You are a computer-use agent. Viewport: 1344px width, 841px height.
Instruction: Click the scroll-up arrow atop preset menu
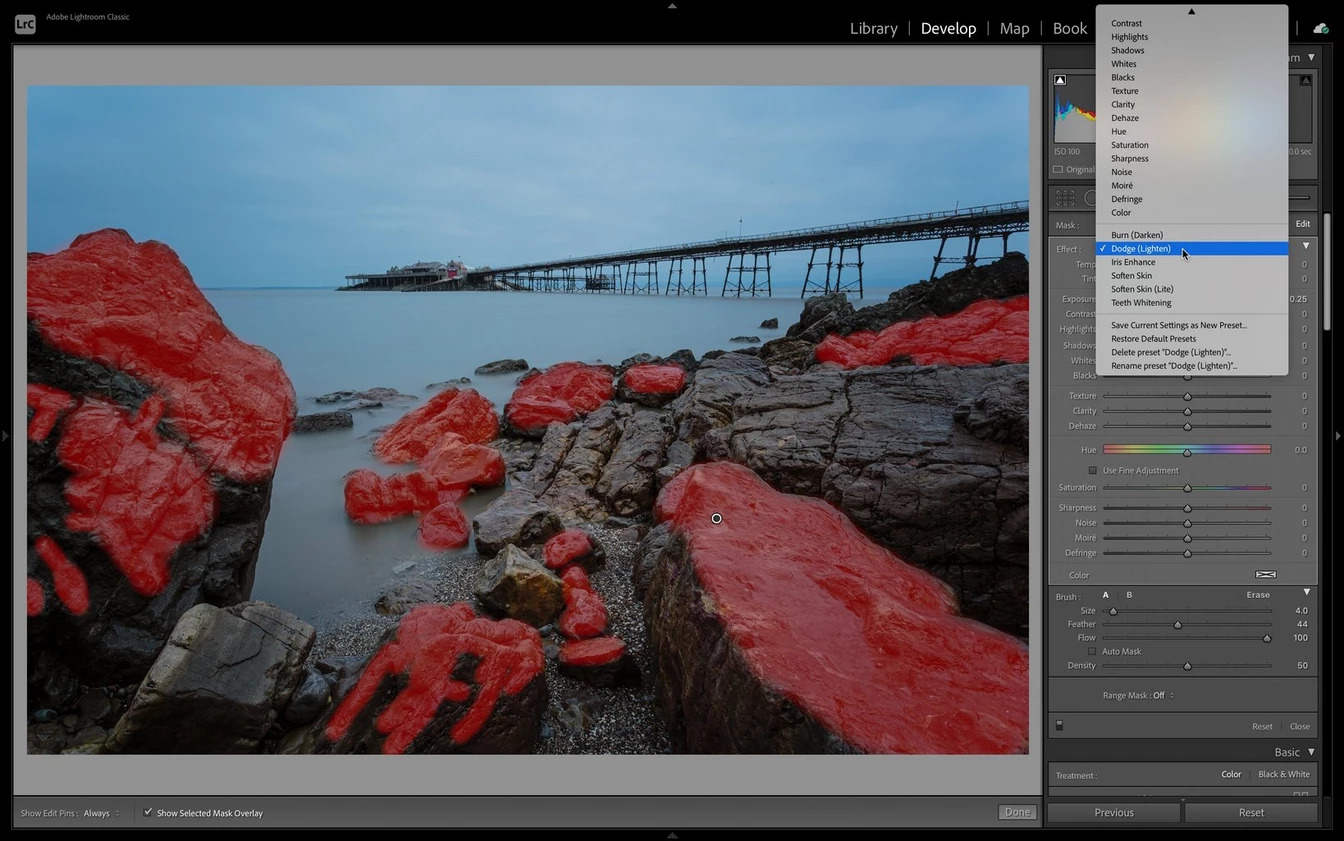(1191, 12)
